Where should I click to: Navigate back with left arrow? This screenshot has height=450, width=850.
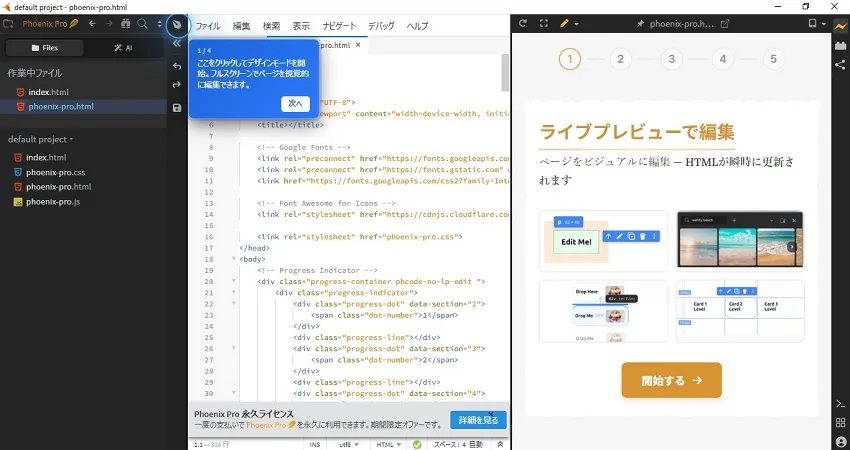(x=92, y=24)
